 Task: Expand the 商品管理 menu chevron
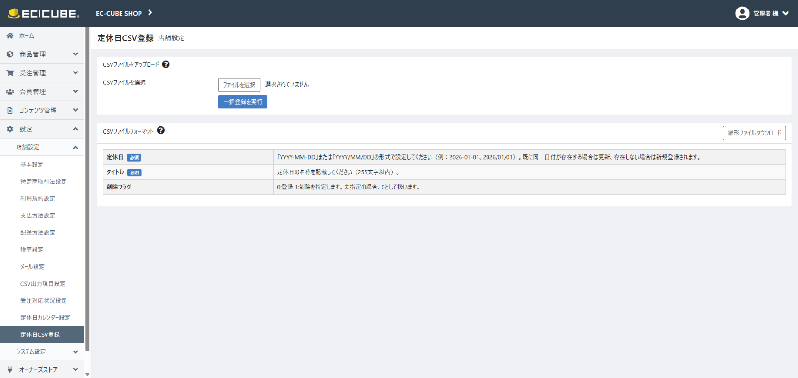75,54
